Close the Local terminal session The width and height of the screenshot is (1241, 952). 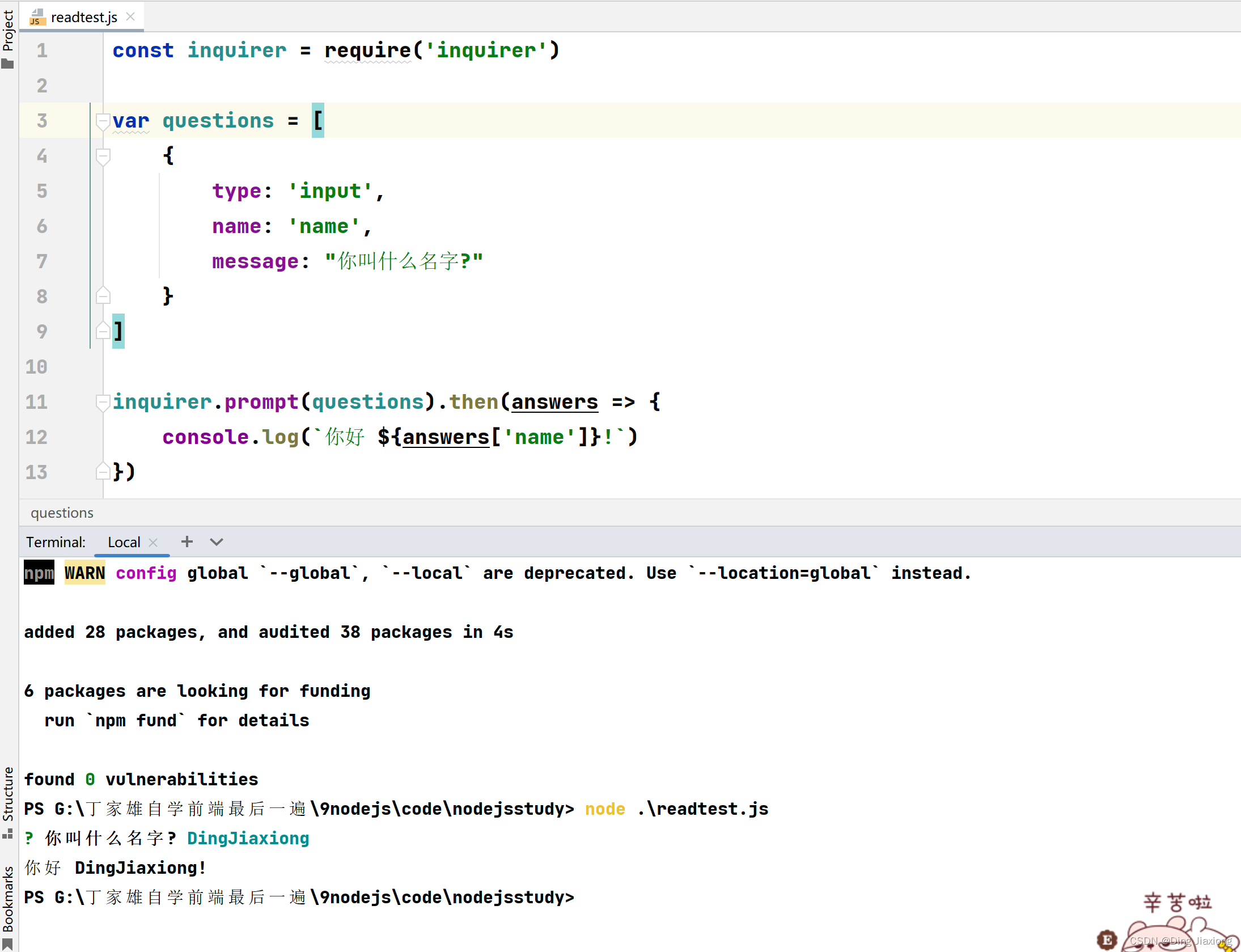tap(153, 541)
